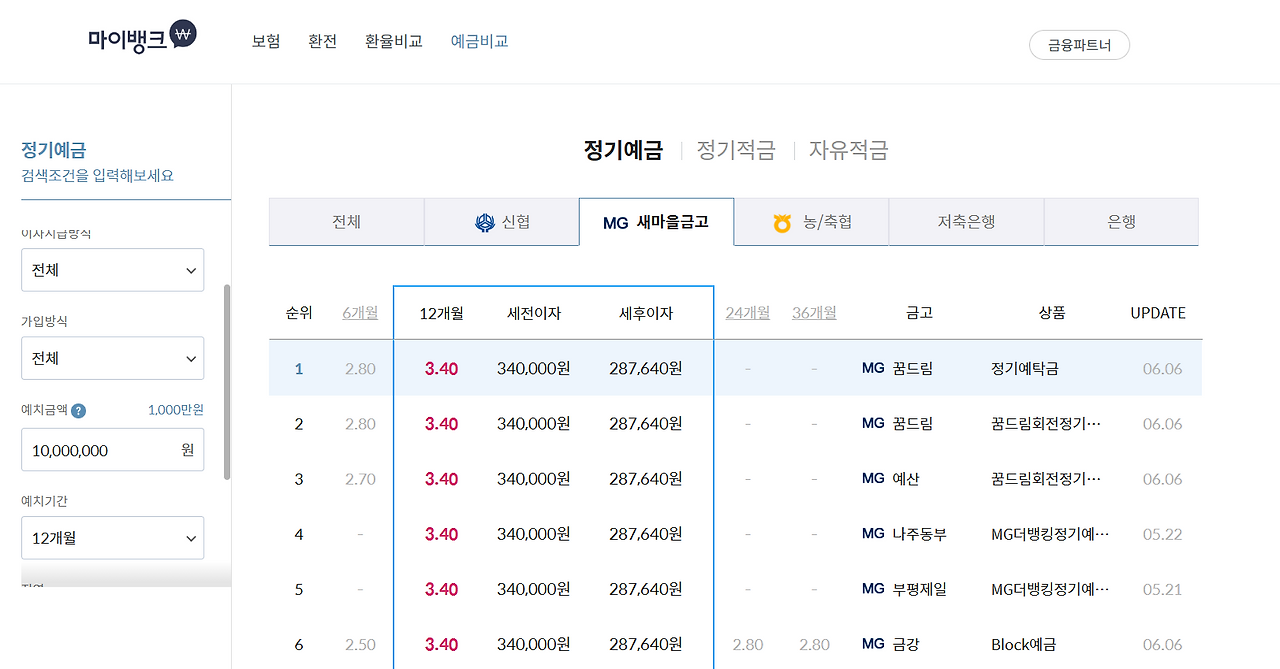The height and width of the screenshot is (669, 1280).
Task: Sort by the 36개월 column header
Action: [814, 313]
